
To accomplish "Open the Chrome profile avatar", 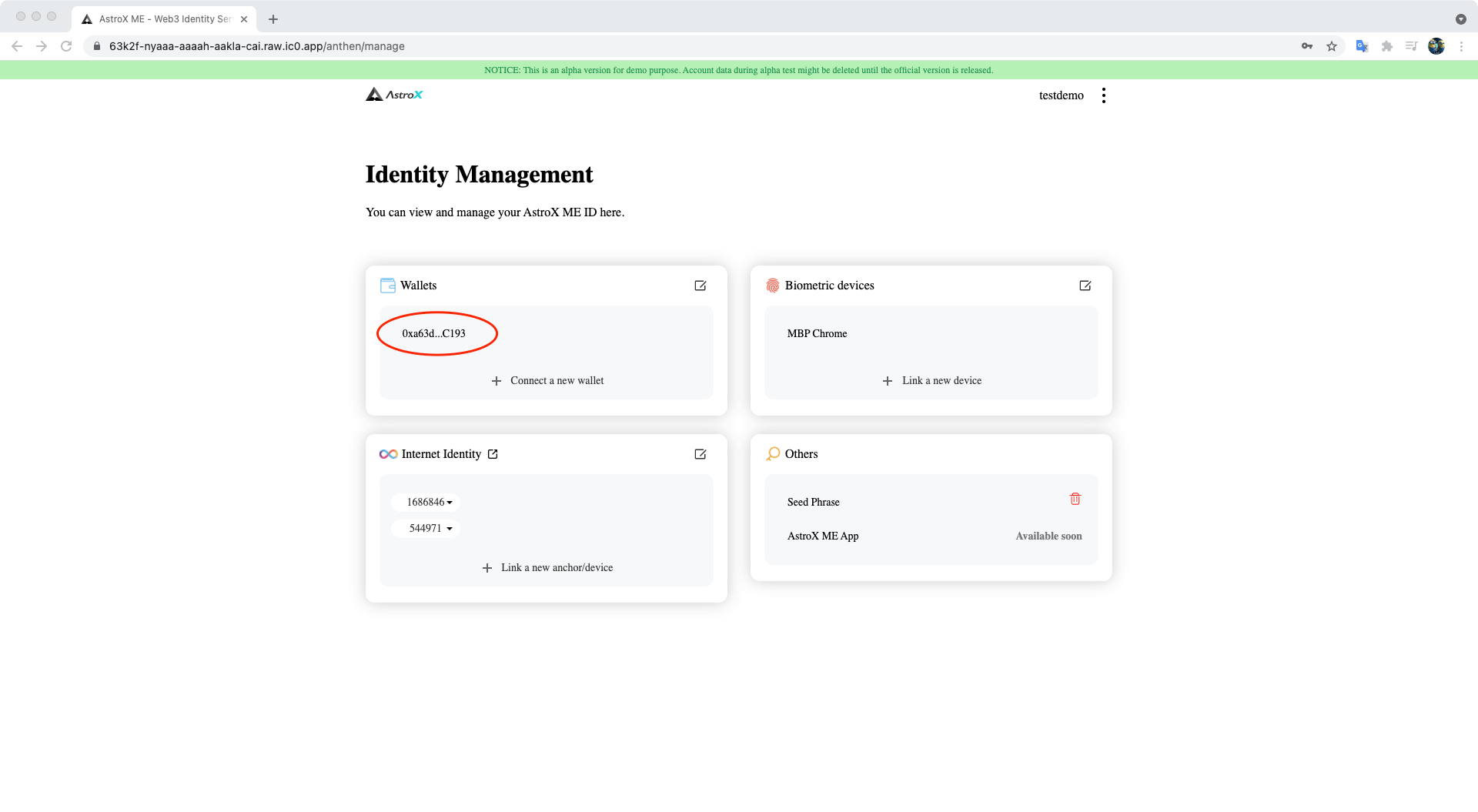I will coord(1436,46).
